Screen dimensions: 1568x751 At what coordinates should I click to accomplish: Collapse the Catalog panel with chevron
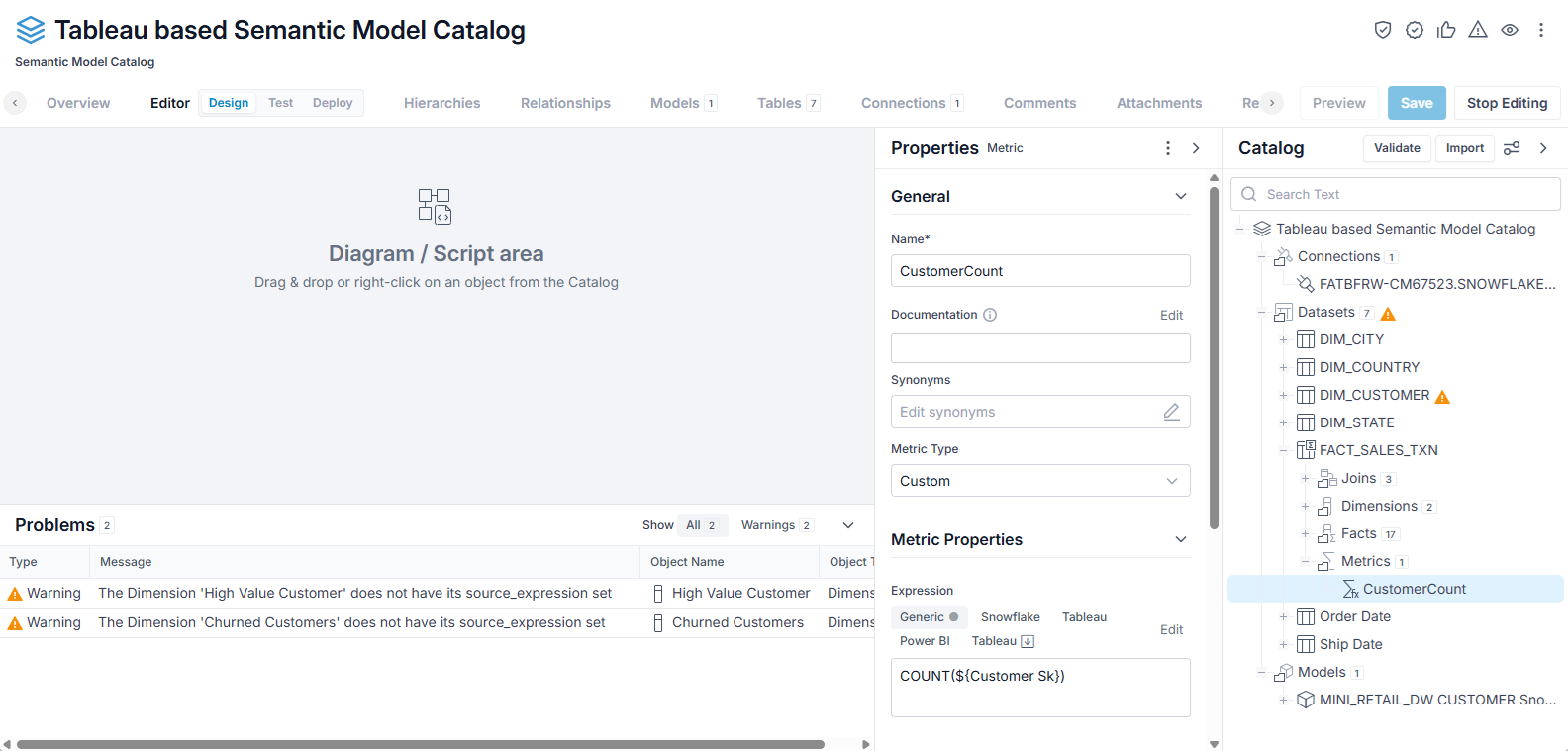coord(1543,148)
